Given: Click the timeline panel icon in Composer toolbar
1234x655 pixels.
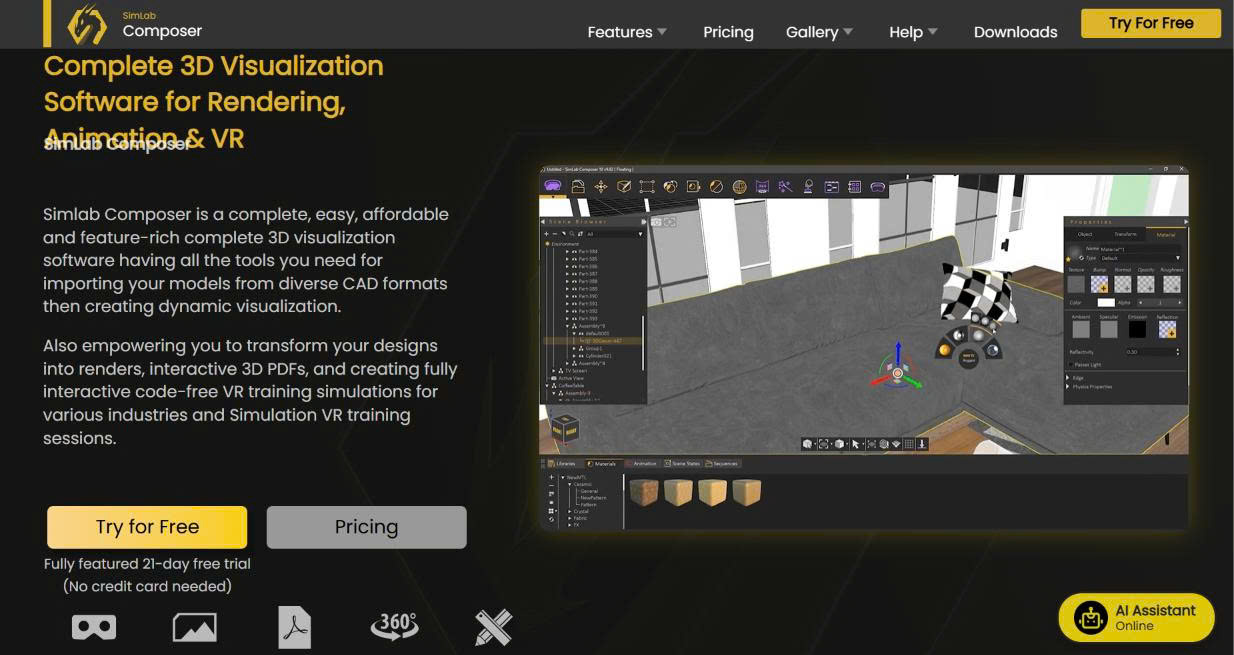Looking at the screenshot, I should point(831,186).
